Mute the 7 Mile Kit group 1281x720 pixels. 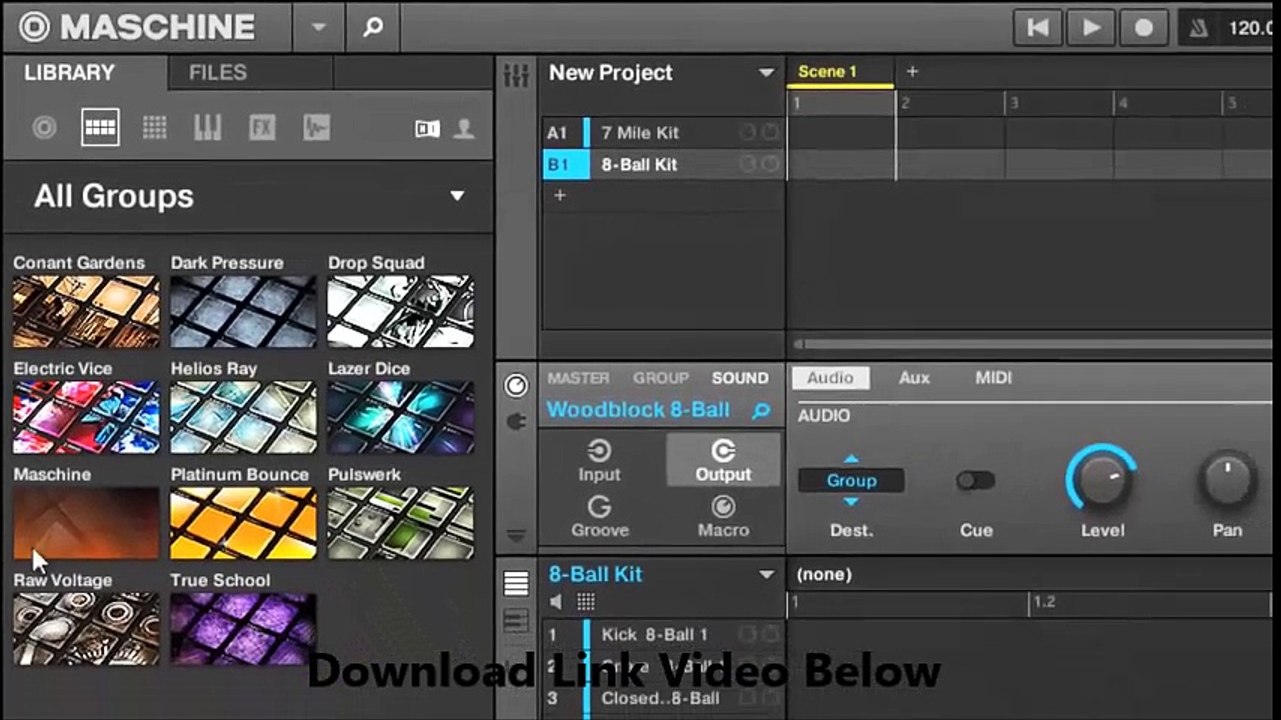pos(748,133)
